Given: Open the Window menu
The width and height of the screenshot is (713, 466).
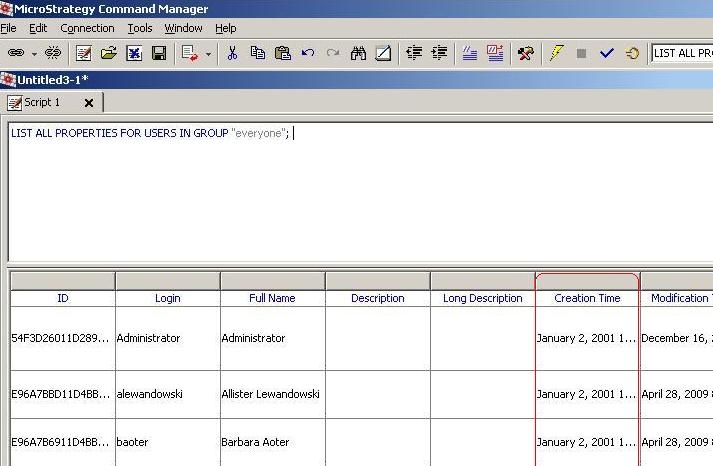Looking at the screenshot, I should tap(183, 28).
